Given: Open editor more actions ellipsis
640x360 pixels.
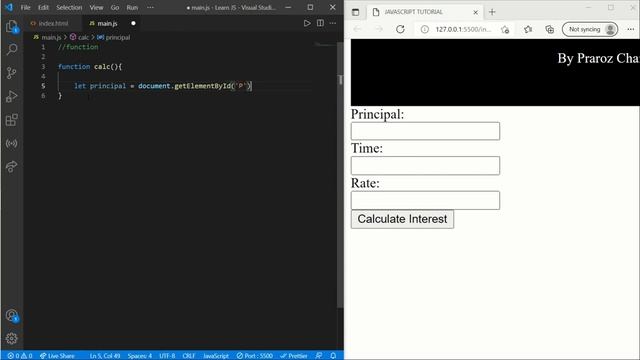Looking at the screenshot, I should click(x=333, y=23).
